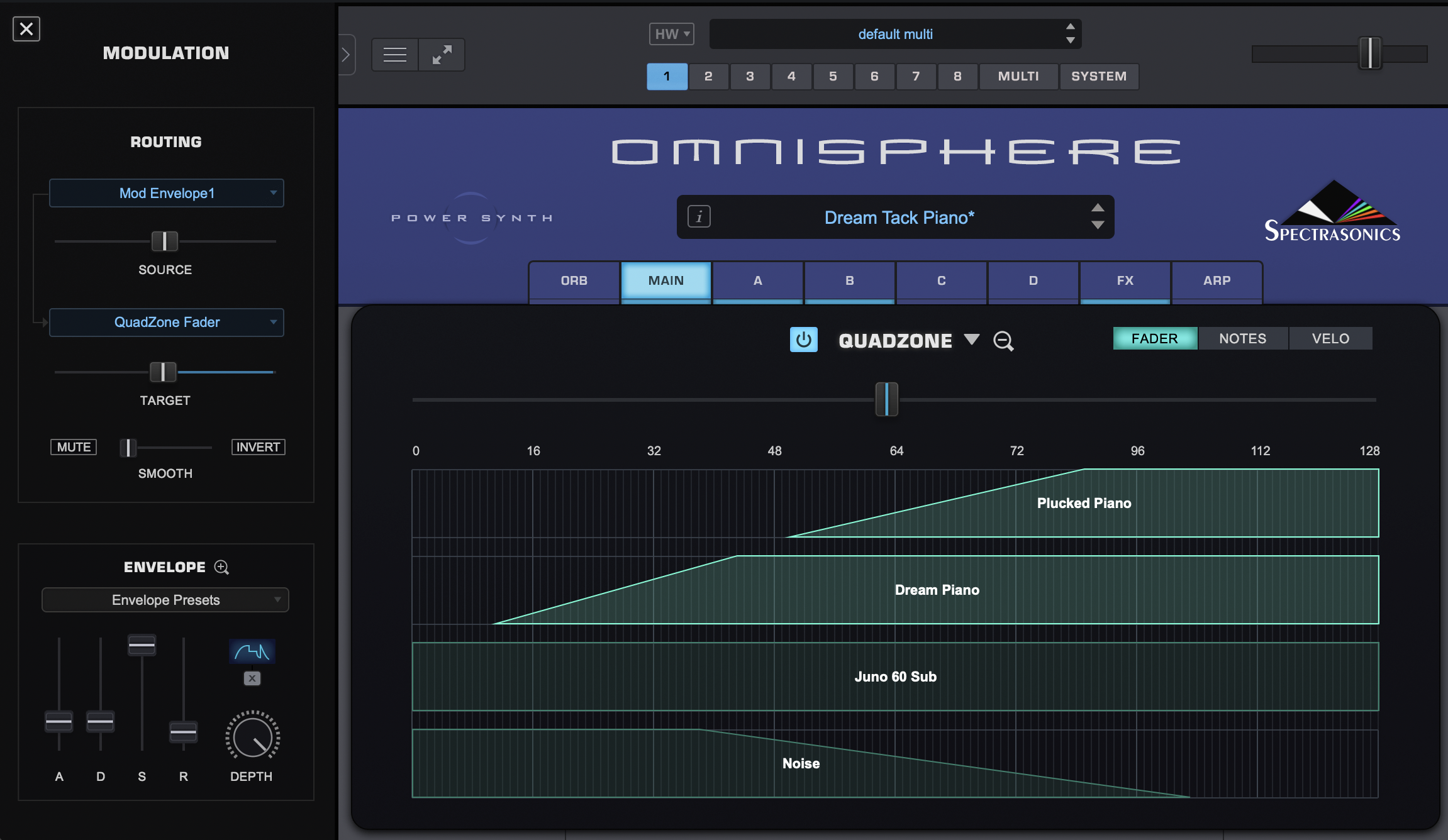Viewport: 1448px width, 840px height.
Task: Open the patch info icon
Action: 699,217
